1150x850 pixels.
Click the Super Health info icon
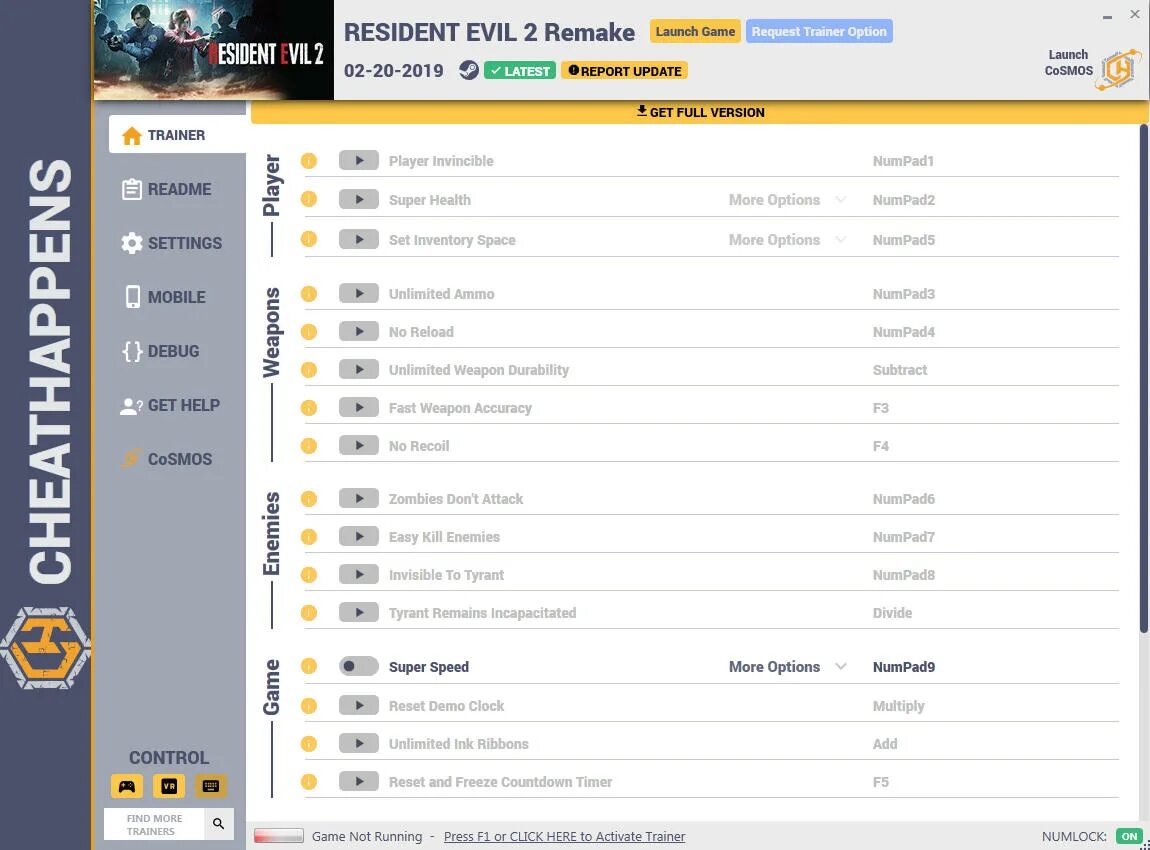click(309, 199)
